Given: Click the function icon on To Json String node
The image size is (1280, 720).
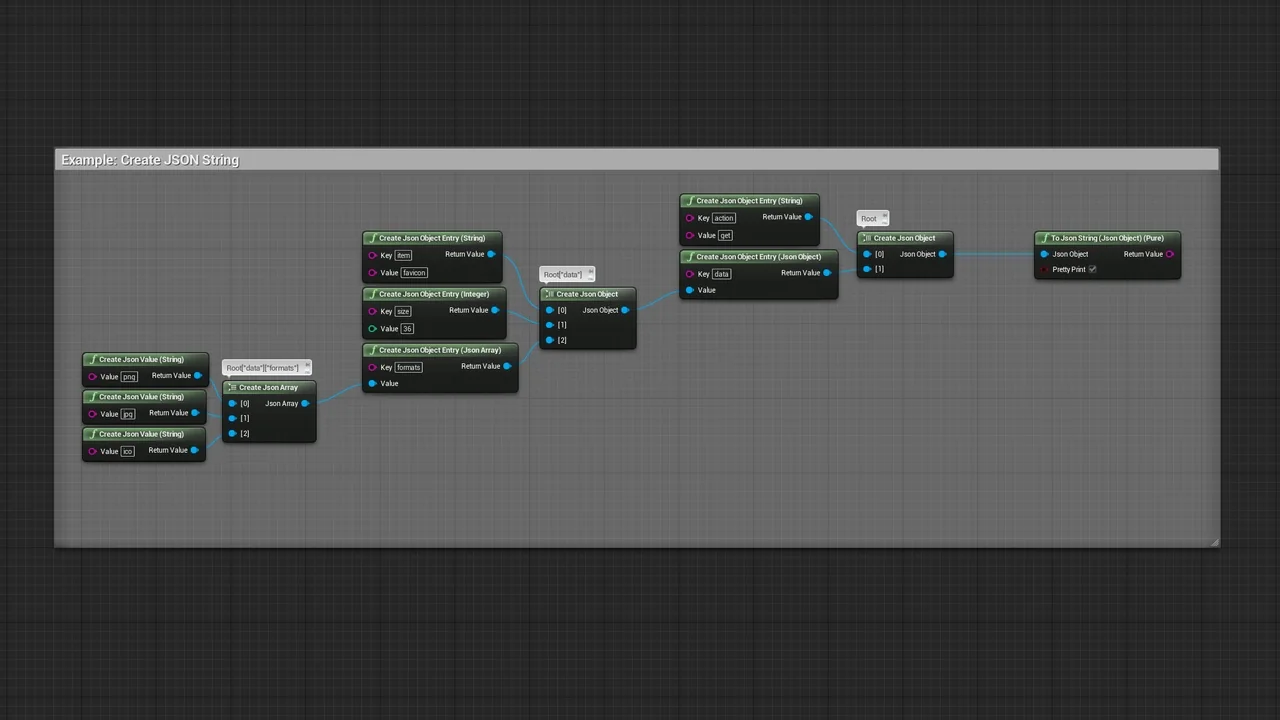Looking at the screenshot, I should click(1044, 238).
